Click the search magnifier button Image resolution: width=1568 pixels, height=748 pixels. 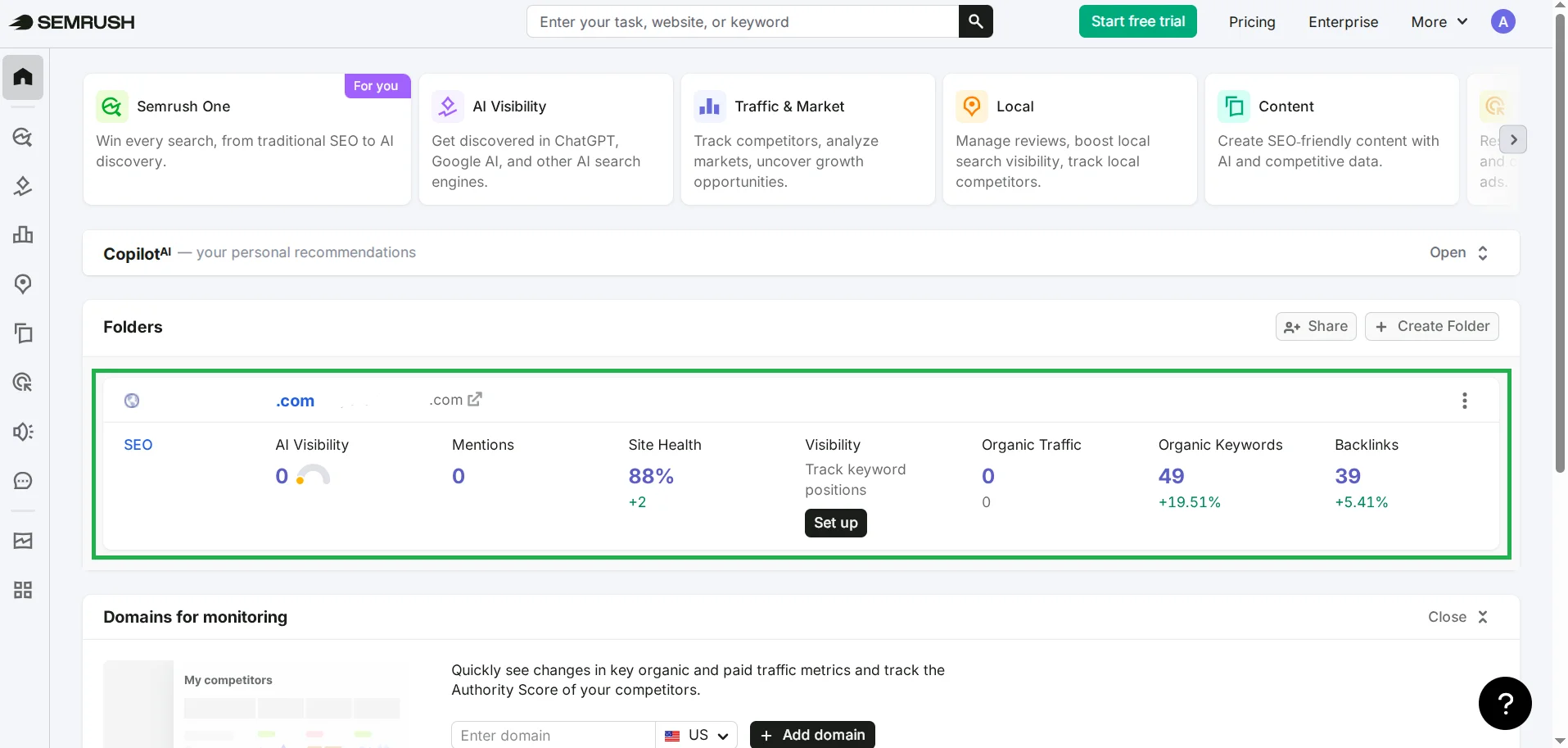(976, 21)
